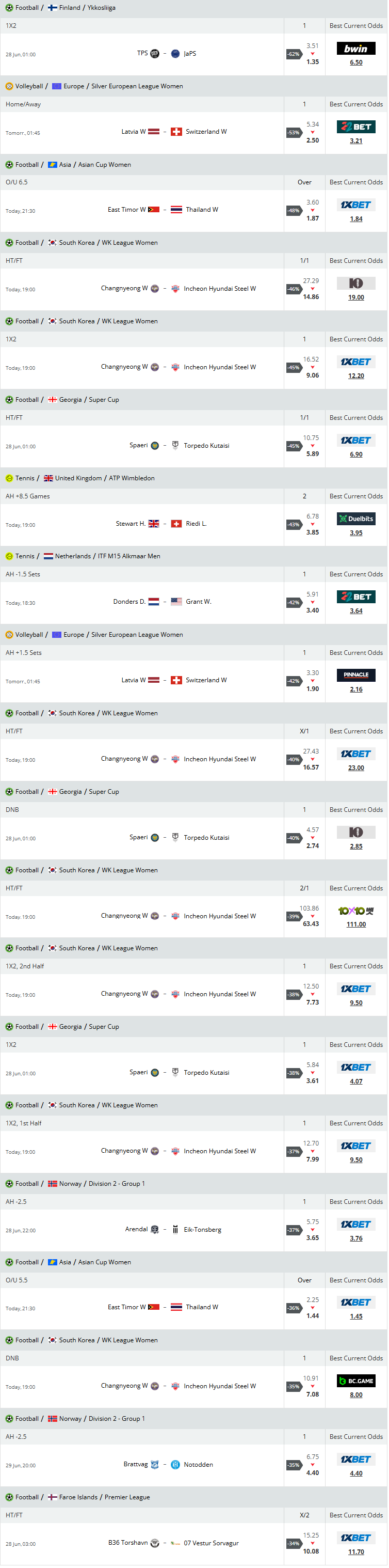
Task: Click the 22BET logo for Latvia W Home/Away
Action: (x=356, y=127)
